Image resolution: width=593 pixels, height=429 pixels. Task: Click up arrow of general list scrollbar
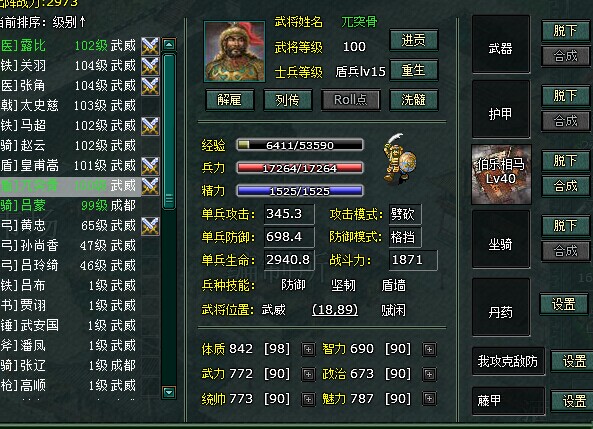pos(169,45)
